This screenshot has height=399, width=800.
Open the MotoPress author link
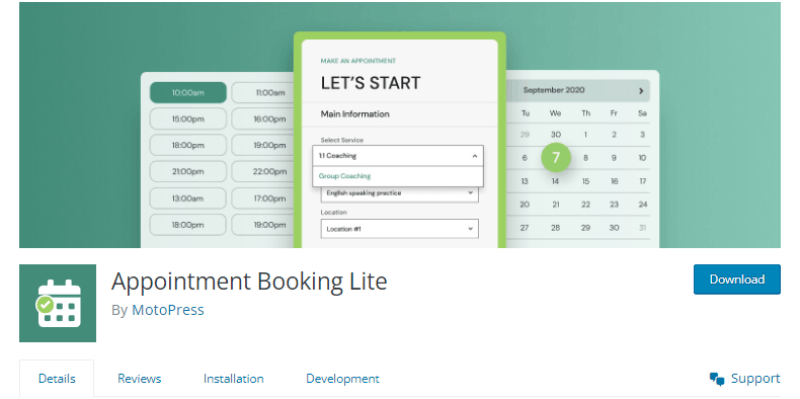[168, 310]
